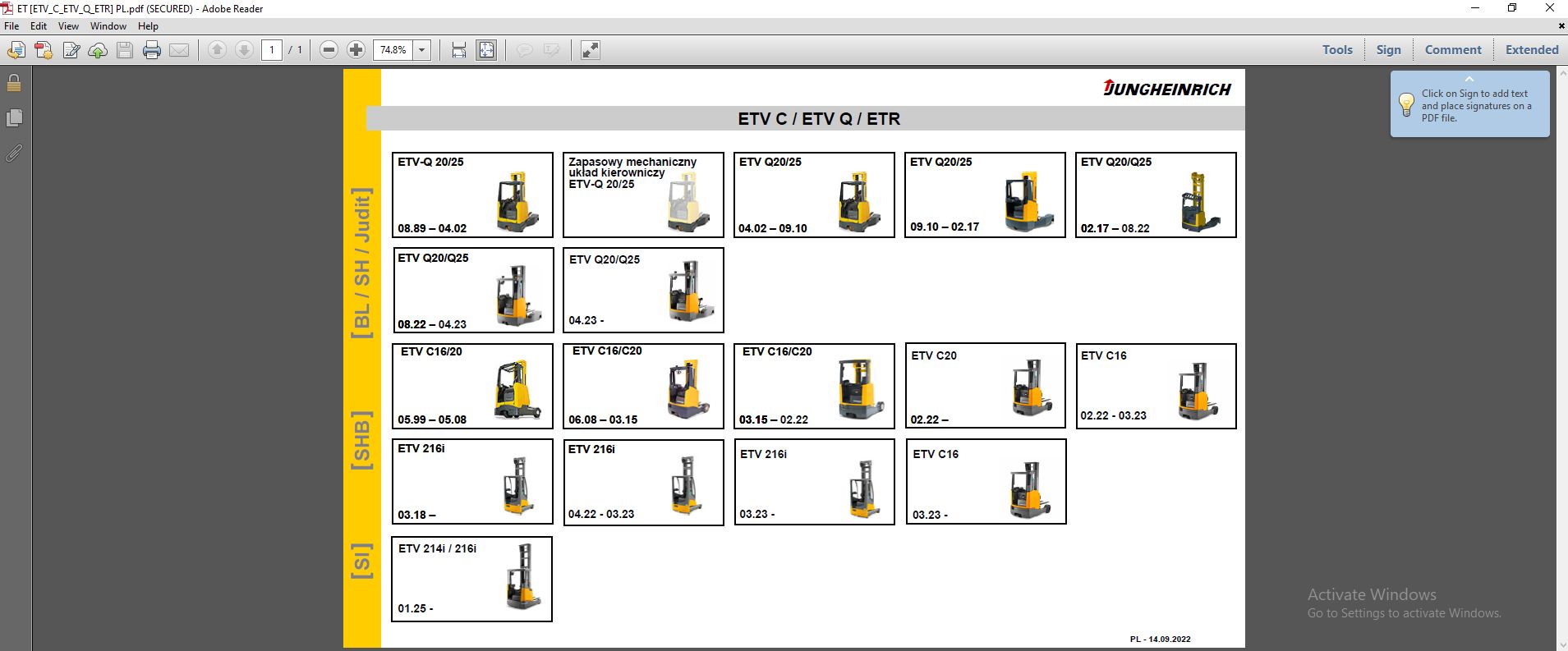Click the ETV C / ETV Q / ETR heading
The width and height of the screenshot is (1568, 651).
click(x=819, y=118)
